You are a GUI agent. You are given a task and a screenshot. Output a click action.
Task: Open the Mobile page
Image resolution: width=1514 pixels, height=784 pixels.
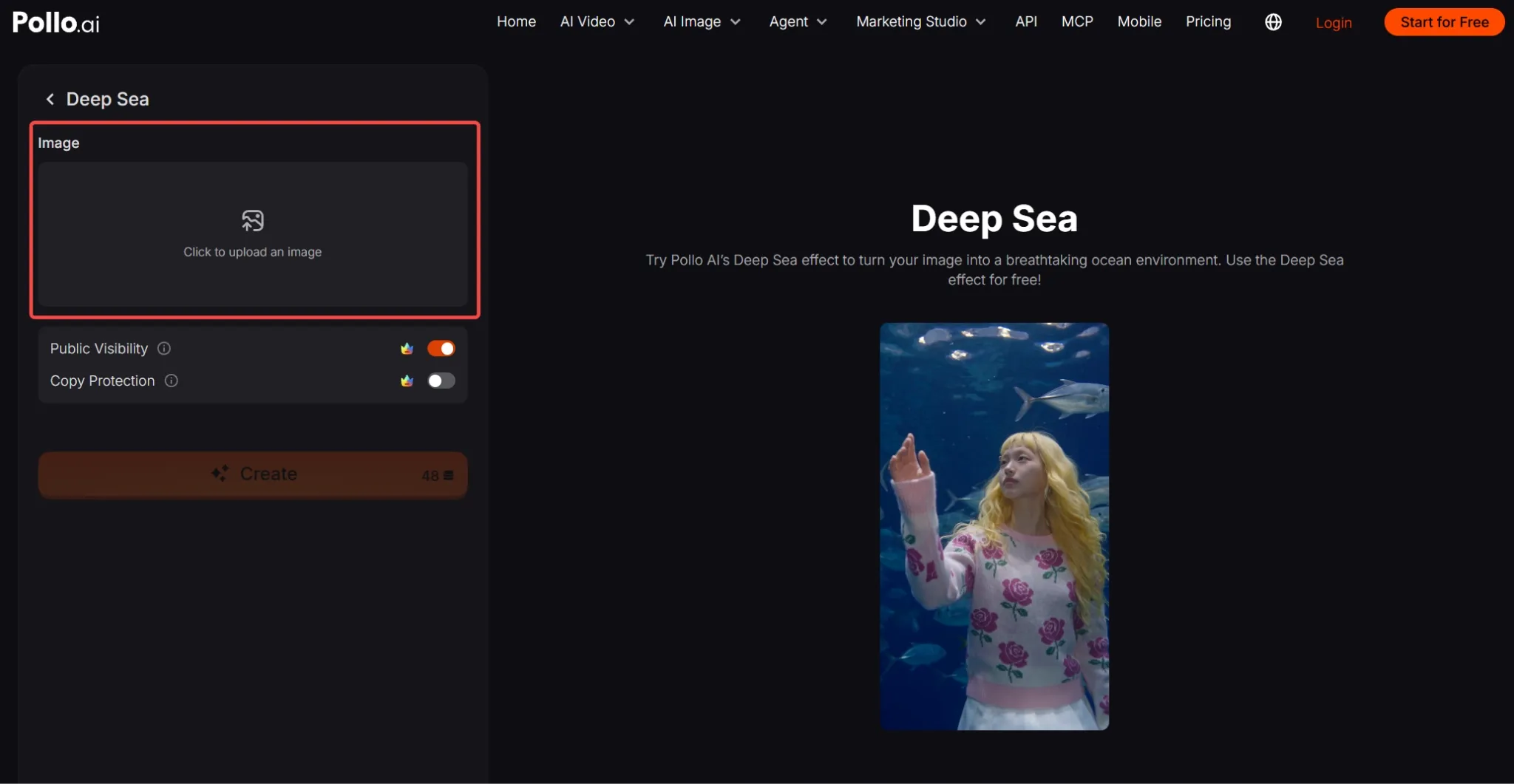[x=1139, y=22]
